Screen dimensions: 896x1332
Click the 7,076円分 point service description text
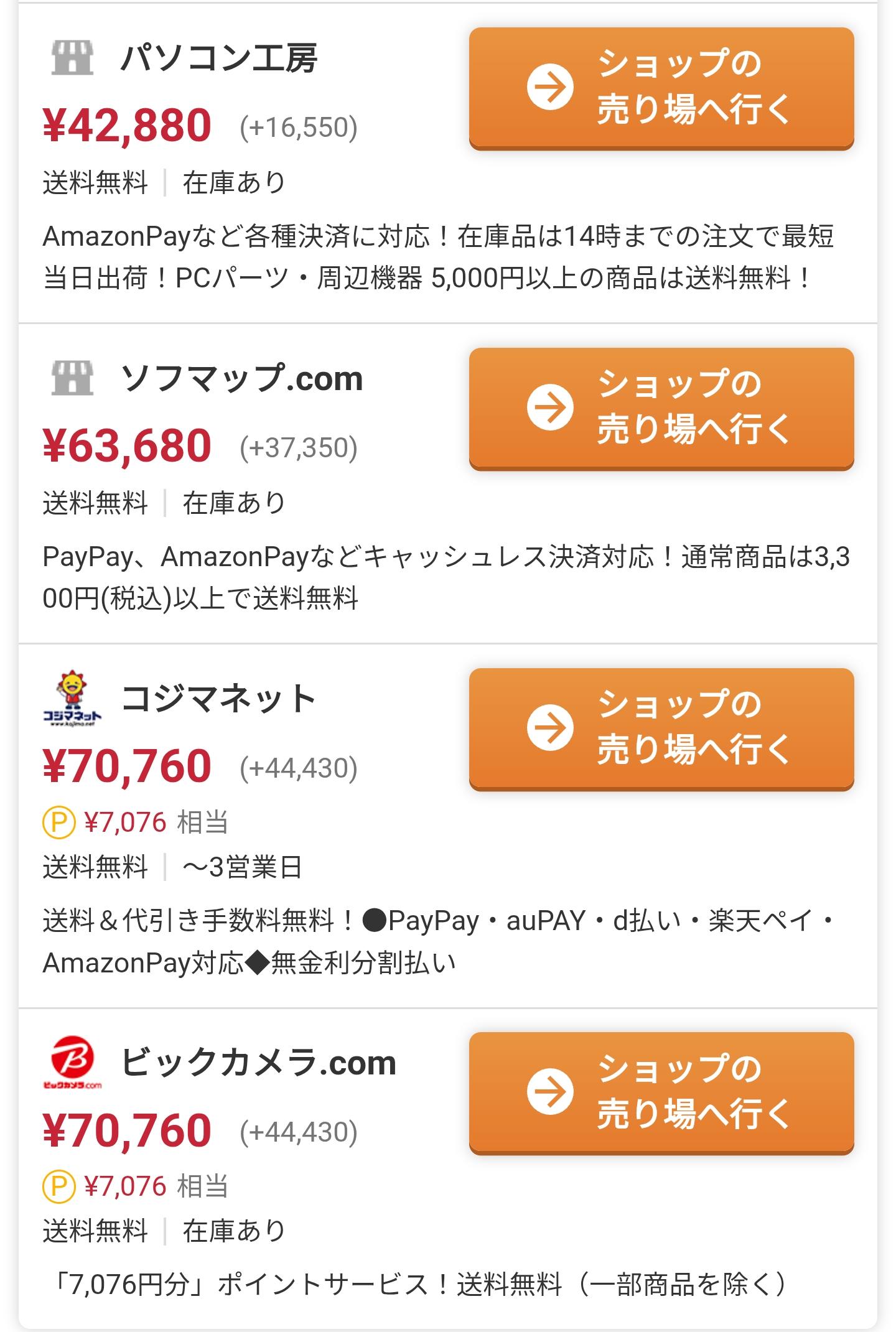pos(418,1284)
